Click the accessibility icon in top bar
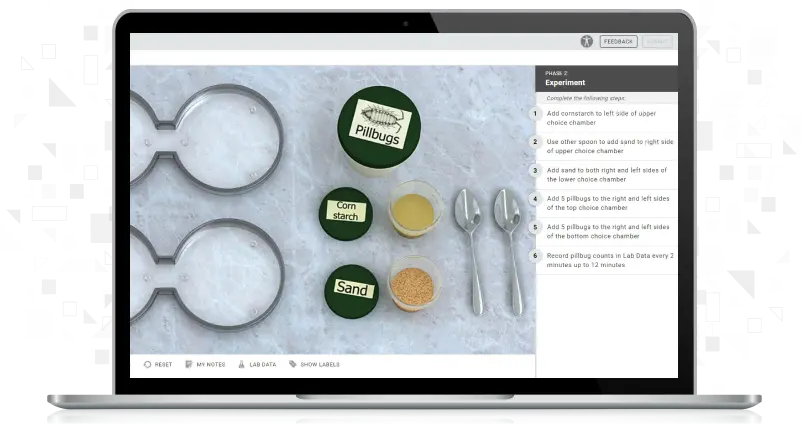This screenshot has height=424, width=804. tap(587, 42)
